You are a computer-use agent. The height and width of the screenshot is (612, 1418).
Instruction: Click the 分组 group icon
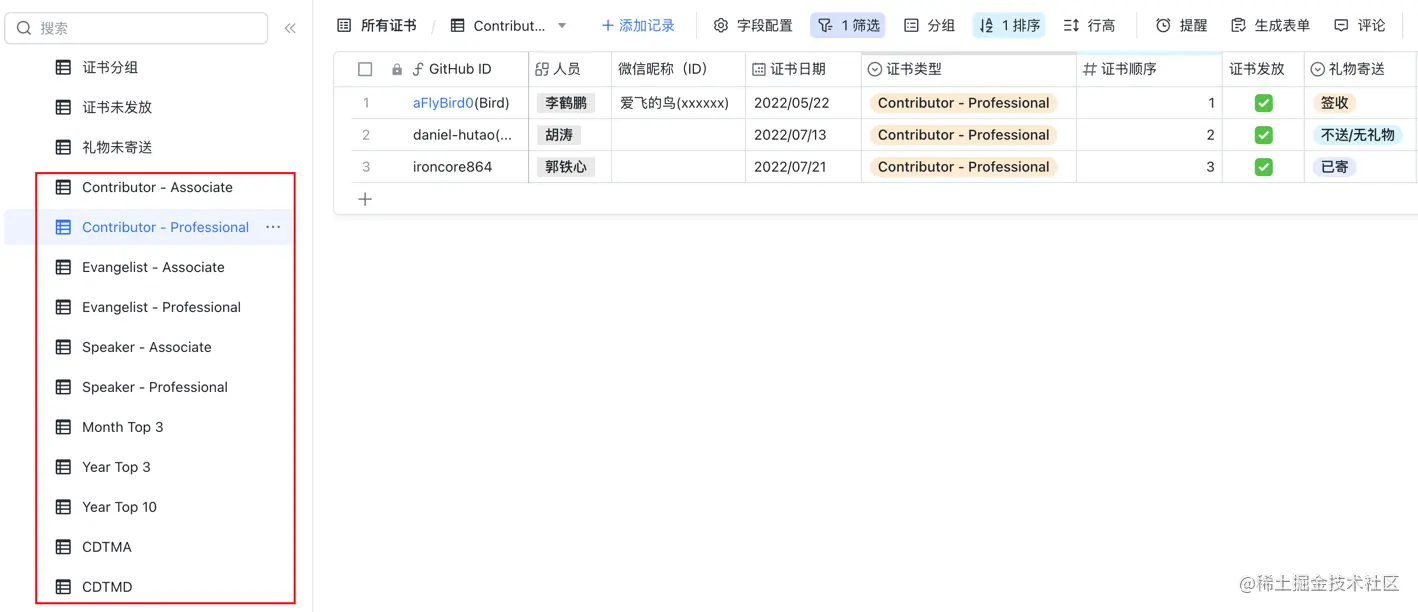point(911,25)
